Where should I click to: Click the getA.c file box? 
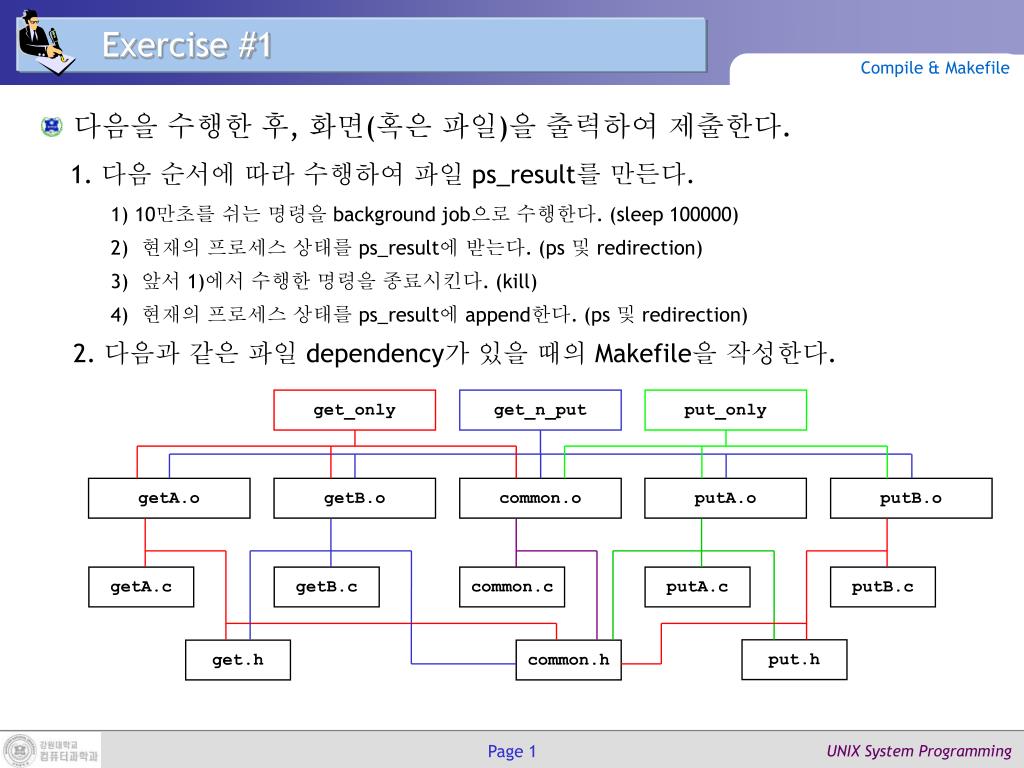tap(141, 587)
